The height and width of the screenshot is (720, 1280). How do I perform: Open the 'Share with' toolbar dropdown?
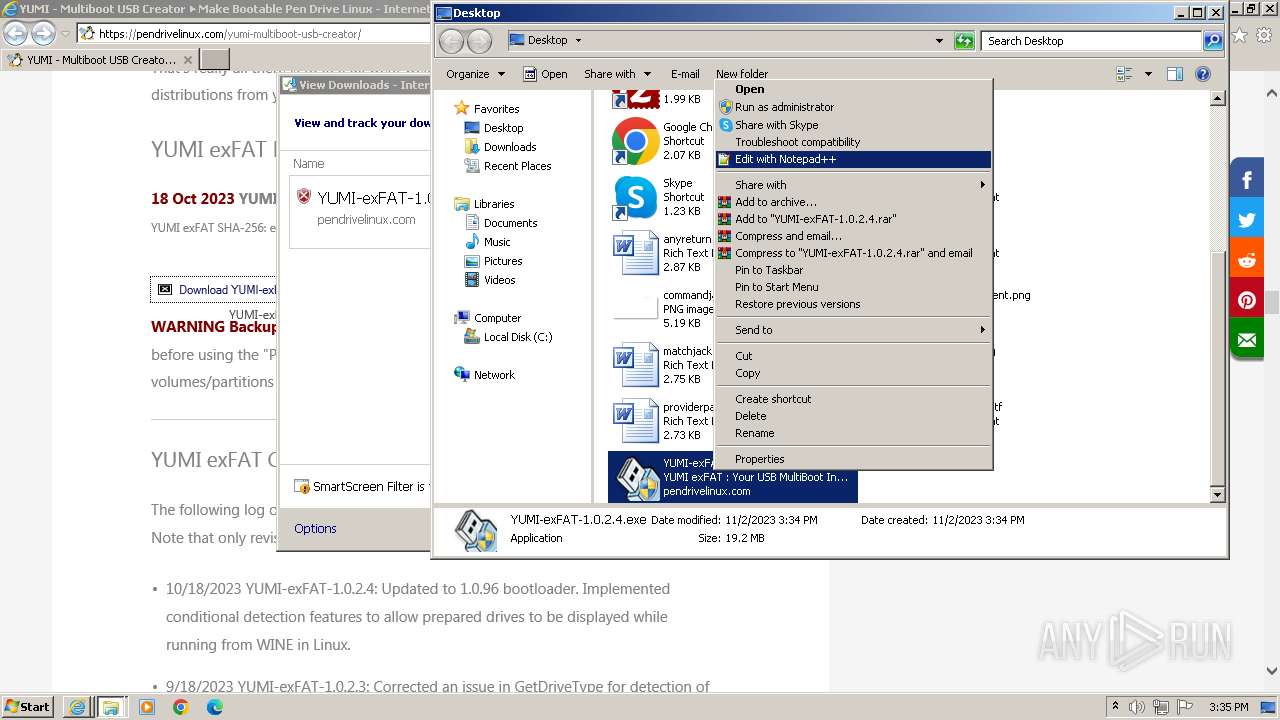coord(617,74)
